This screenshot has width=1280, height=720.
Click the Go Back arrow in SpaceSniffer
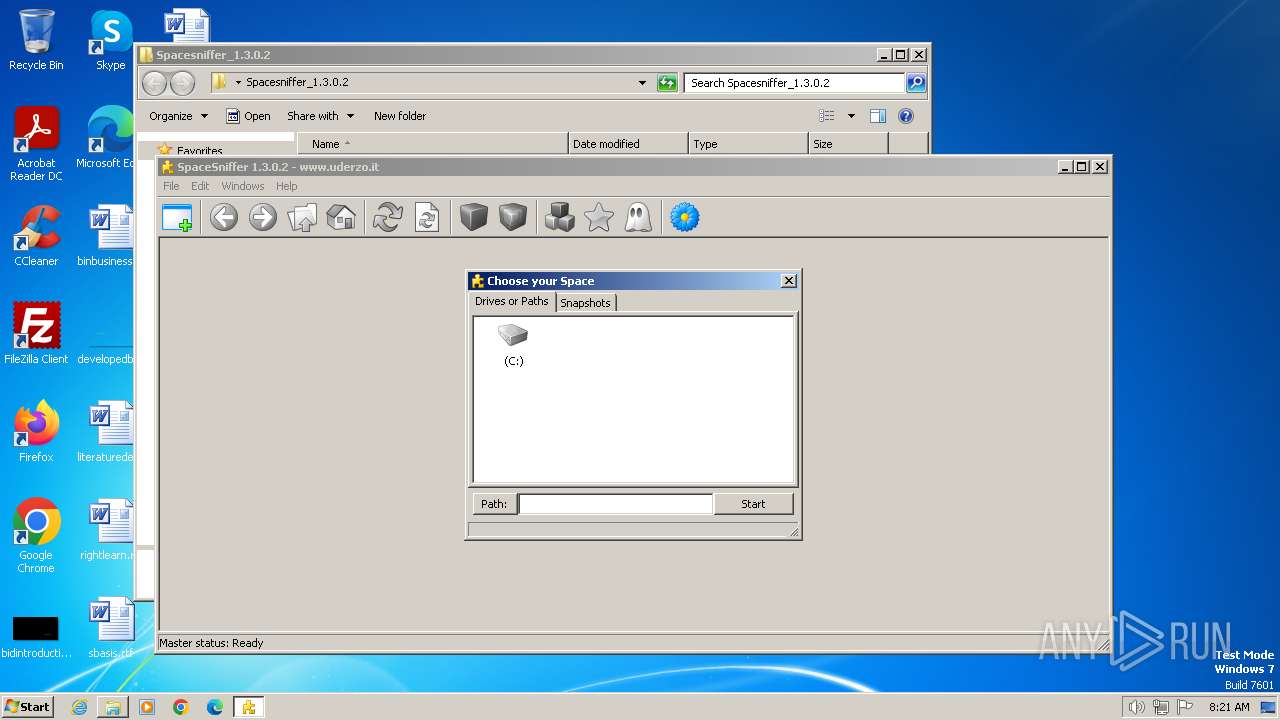click(224, 217)
